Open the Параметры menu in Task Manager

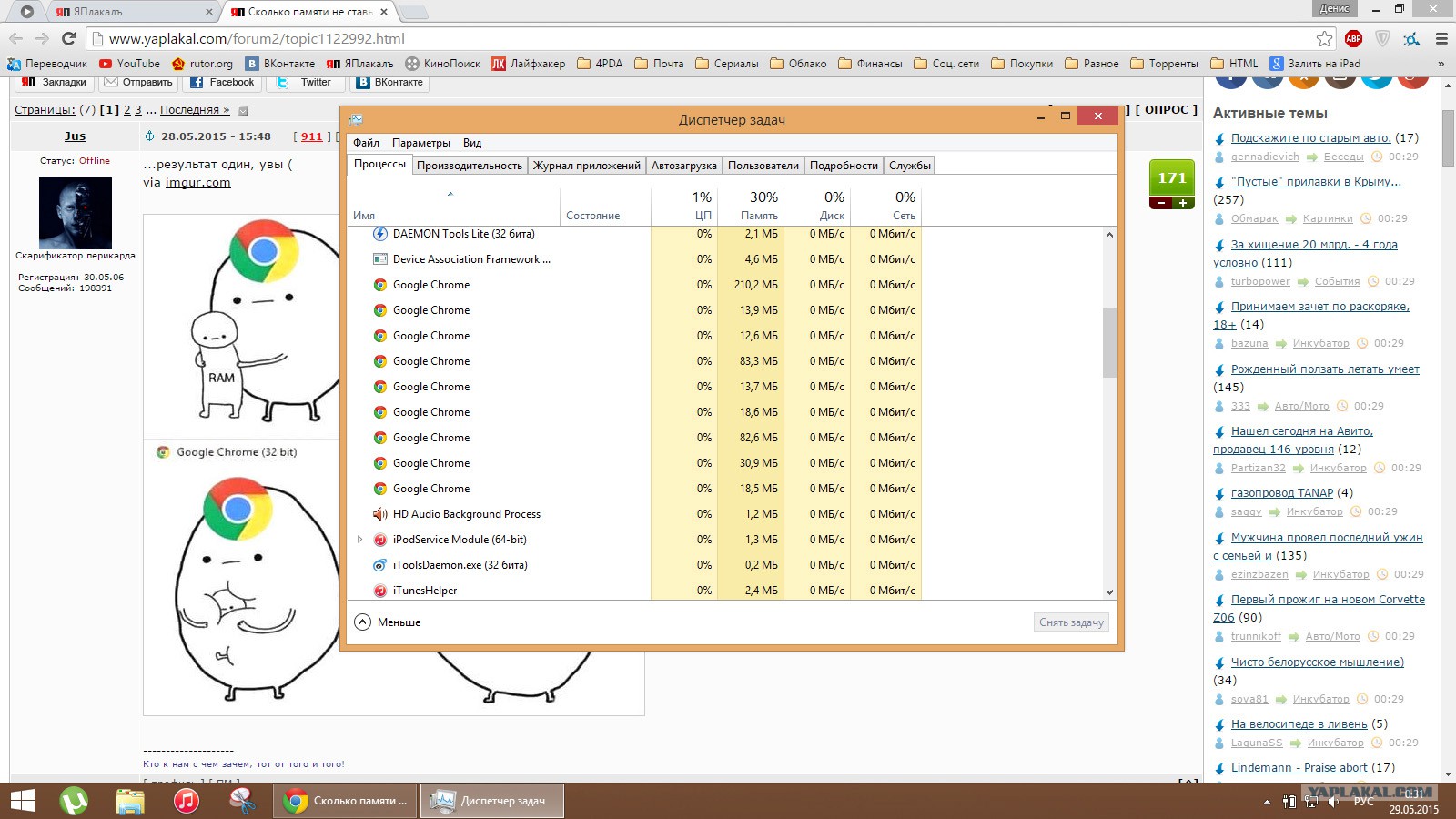point(421,143)
